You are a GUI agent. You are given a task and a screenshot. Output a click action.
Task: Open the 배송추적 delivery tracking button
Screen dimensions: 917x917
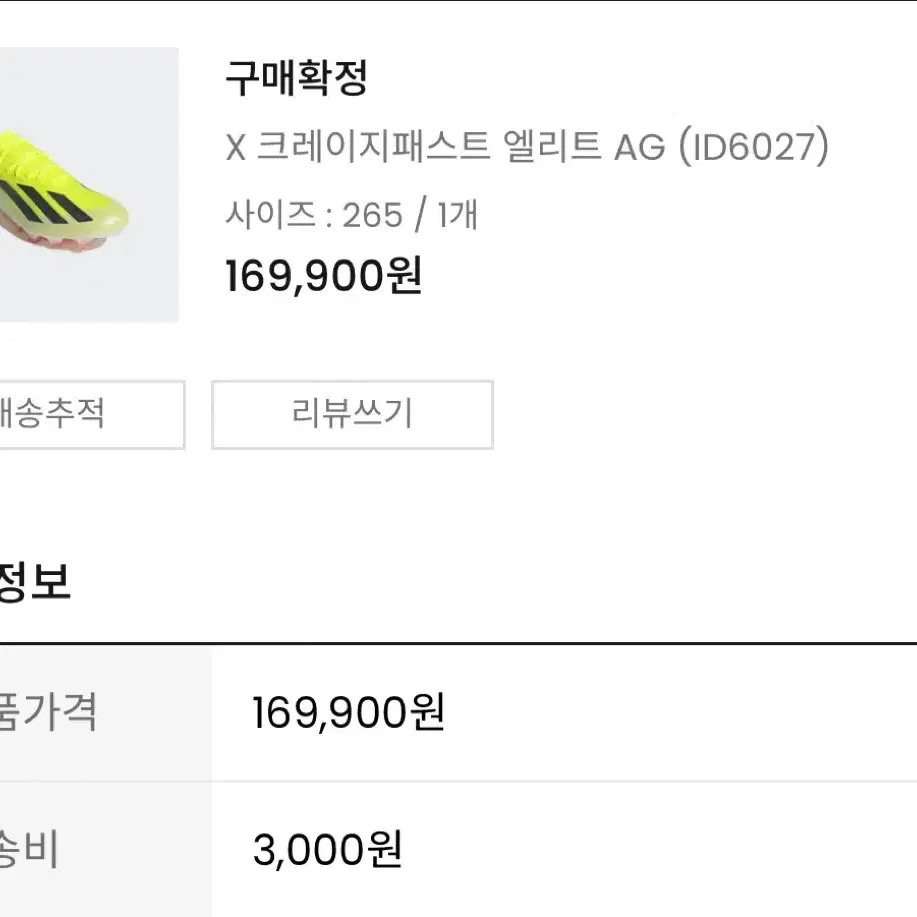92,415
